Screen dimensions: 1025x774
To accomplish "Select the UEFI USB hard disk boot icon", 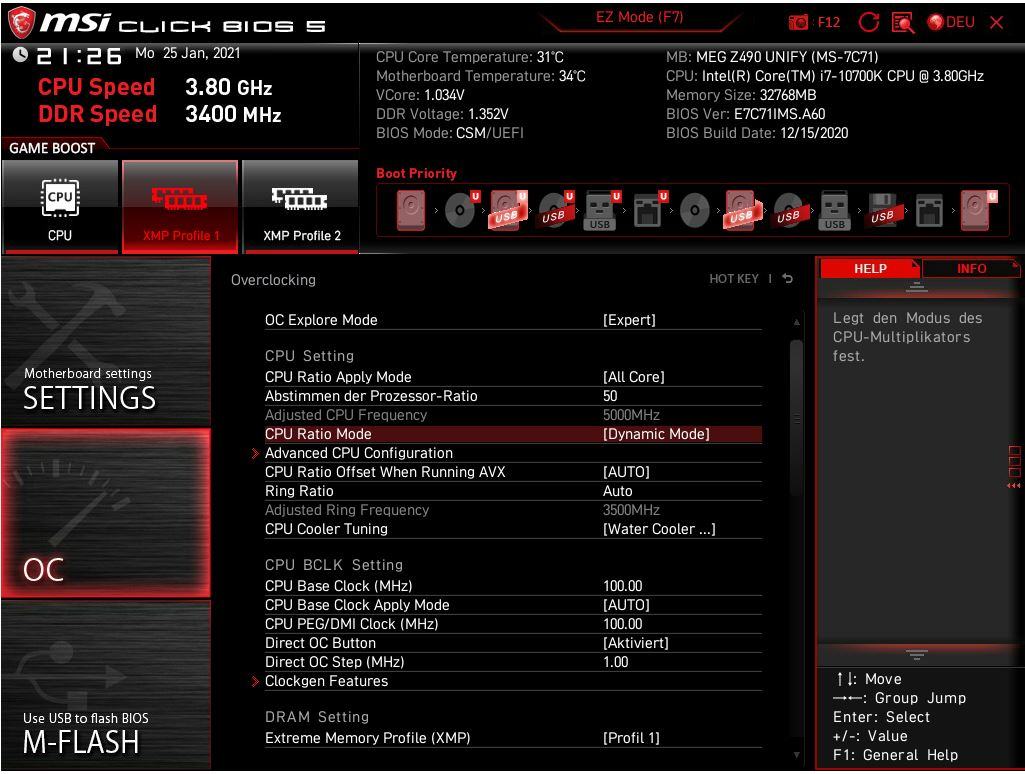I will (509, 210).
